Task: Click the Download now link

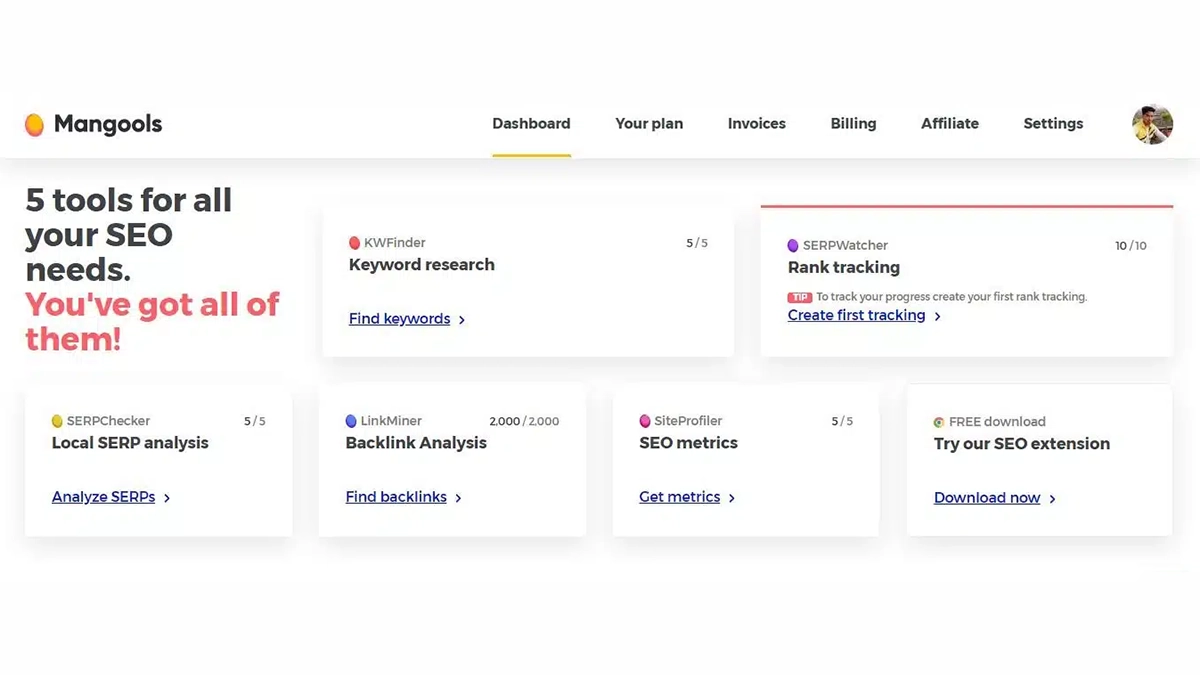Action: click(x=987, y=498)
